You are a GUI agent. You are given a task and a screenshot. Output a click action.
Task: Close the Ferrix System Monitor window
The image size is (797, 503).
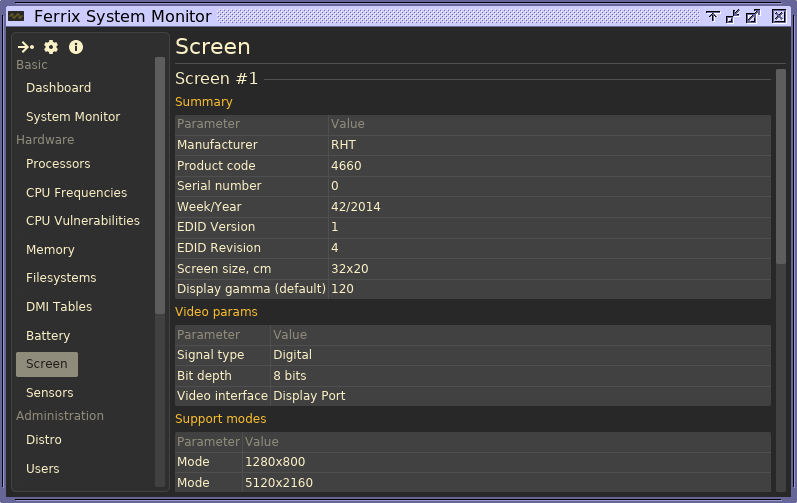pyautogui.click(x=779, y=16)
